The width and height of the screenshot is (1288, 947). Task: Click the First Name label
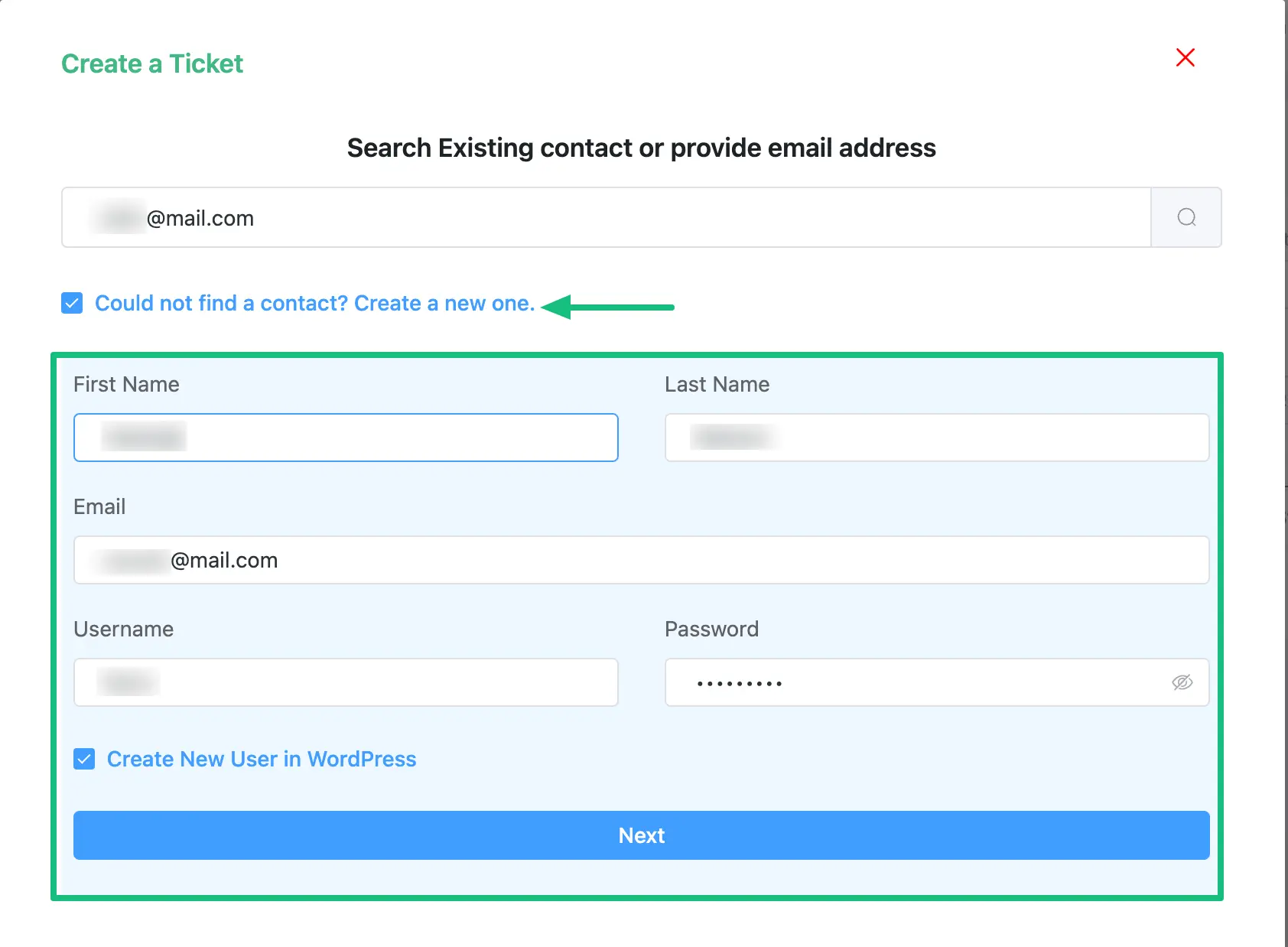coord(126,384)
